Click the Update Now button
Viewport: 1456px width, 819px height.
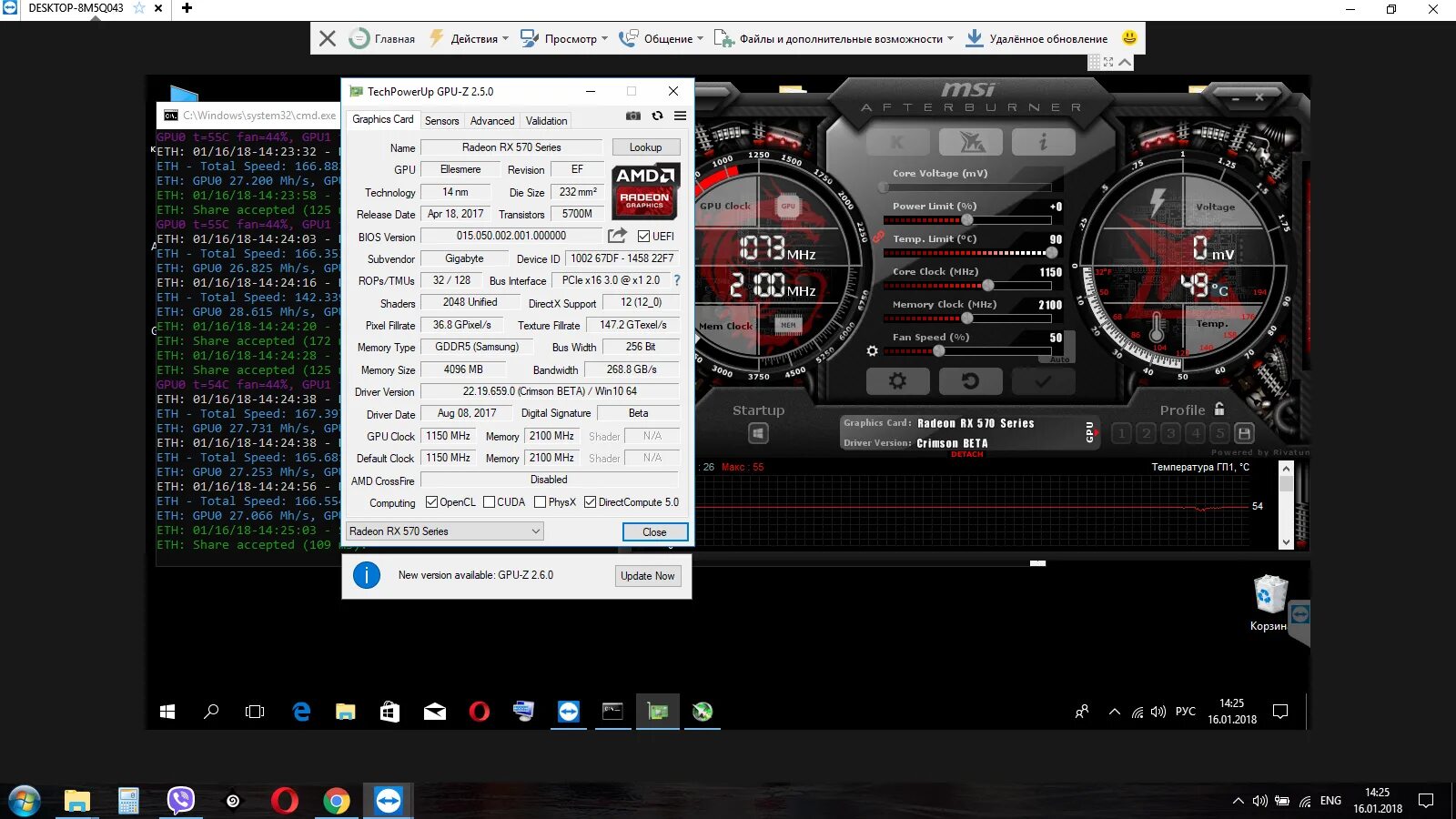[x=647, y=576]
